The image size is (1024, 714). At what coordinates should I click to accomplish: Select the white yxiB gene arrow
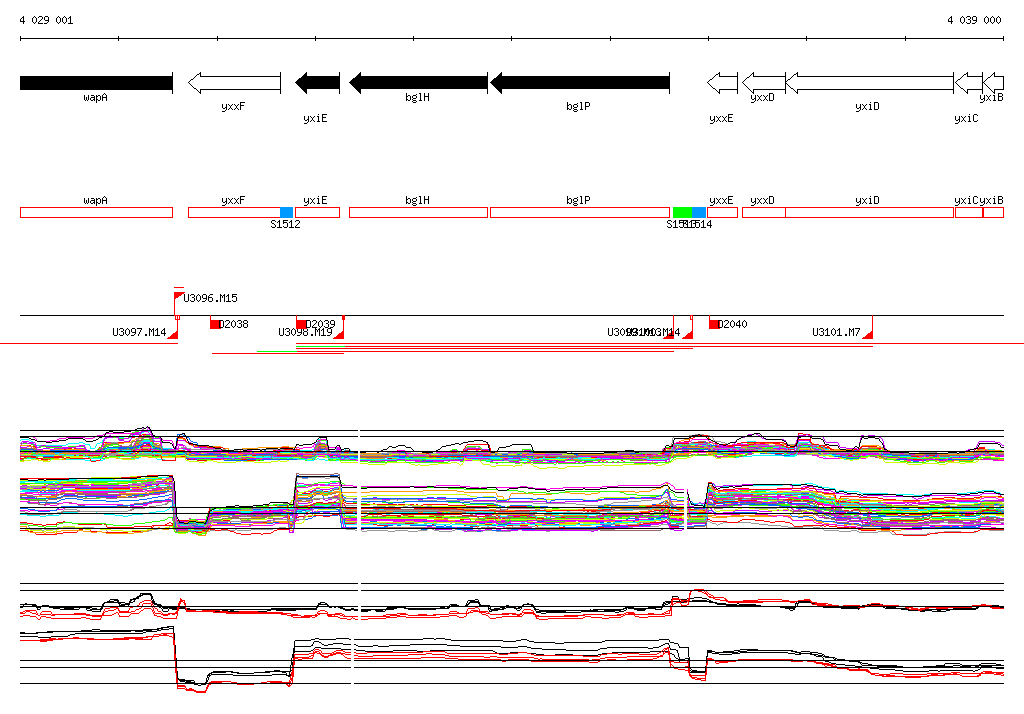tap(993, 83)
